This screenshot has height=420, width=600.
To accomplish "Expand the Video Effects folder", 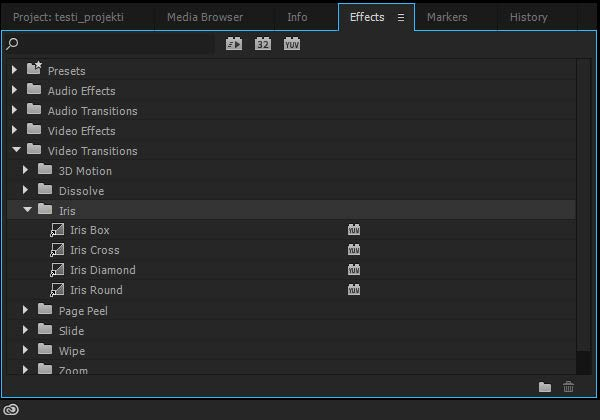I will click(x=15, y=130).
